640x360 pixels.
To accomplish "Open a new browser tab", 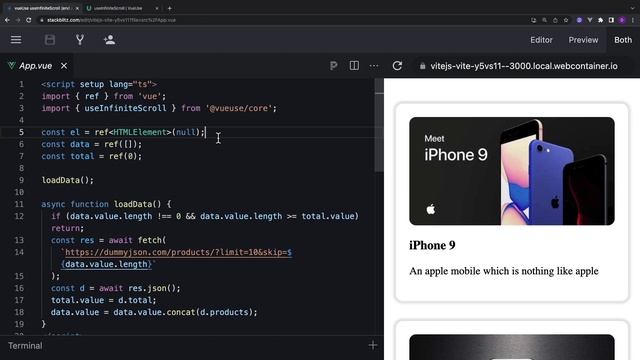I will 169,8.
